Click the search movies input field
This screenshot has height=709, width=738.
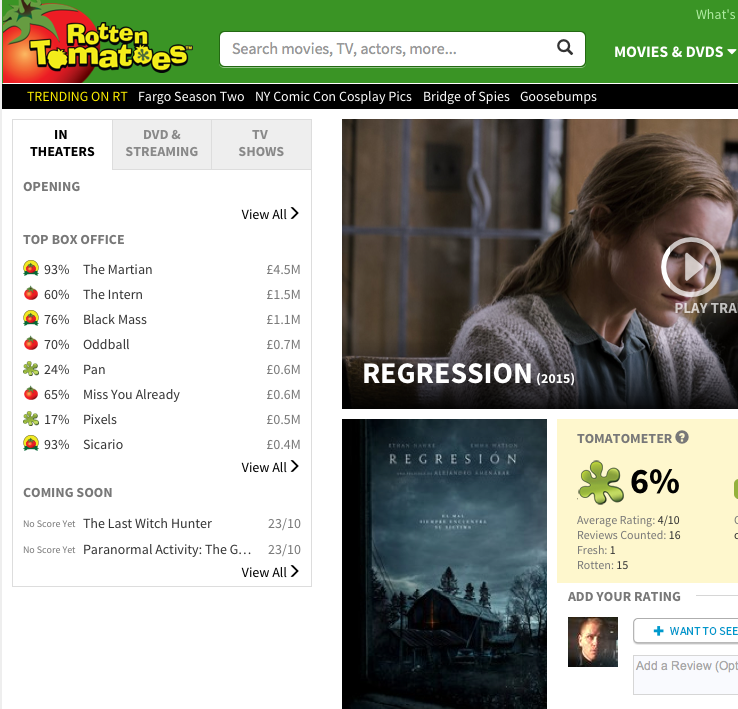[x=388, y=49]
